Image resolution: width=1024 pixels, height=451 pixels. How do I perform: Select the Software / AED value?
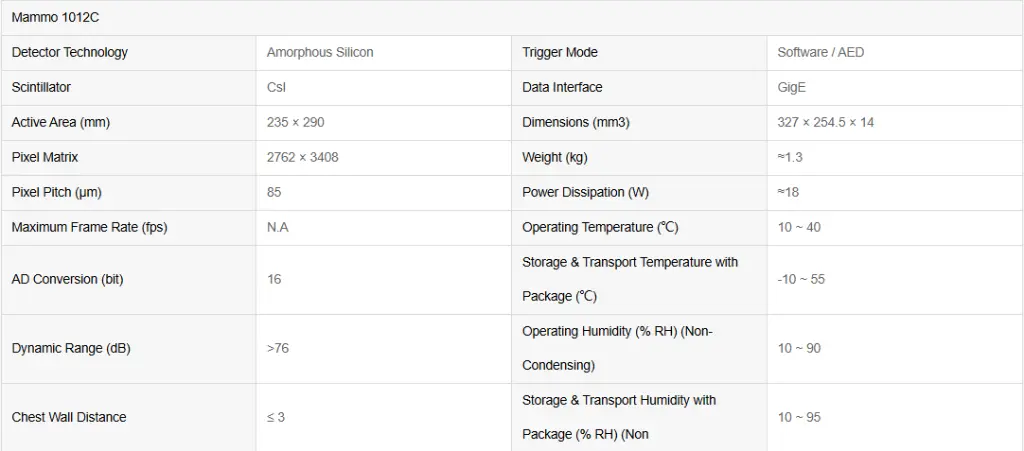(x=821, y=52)
